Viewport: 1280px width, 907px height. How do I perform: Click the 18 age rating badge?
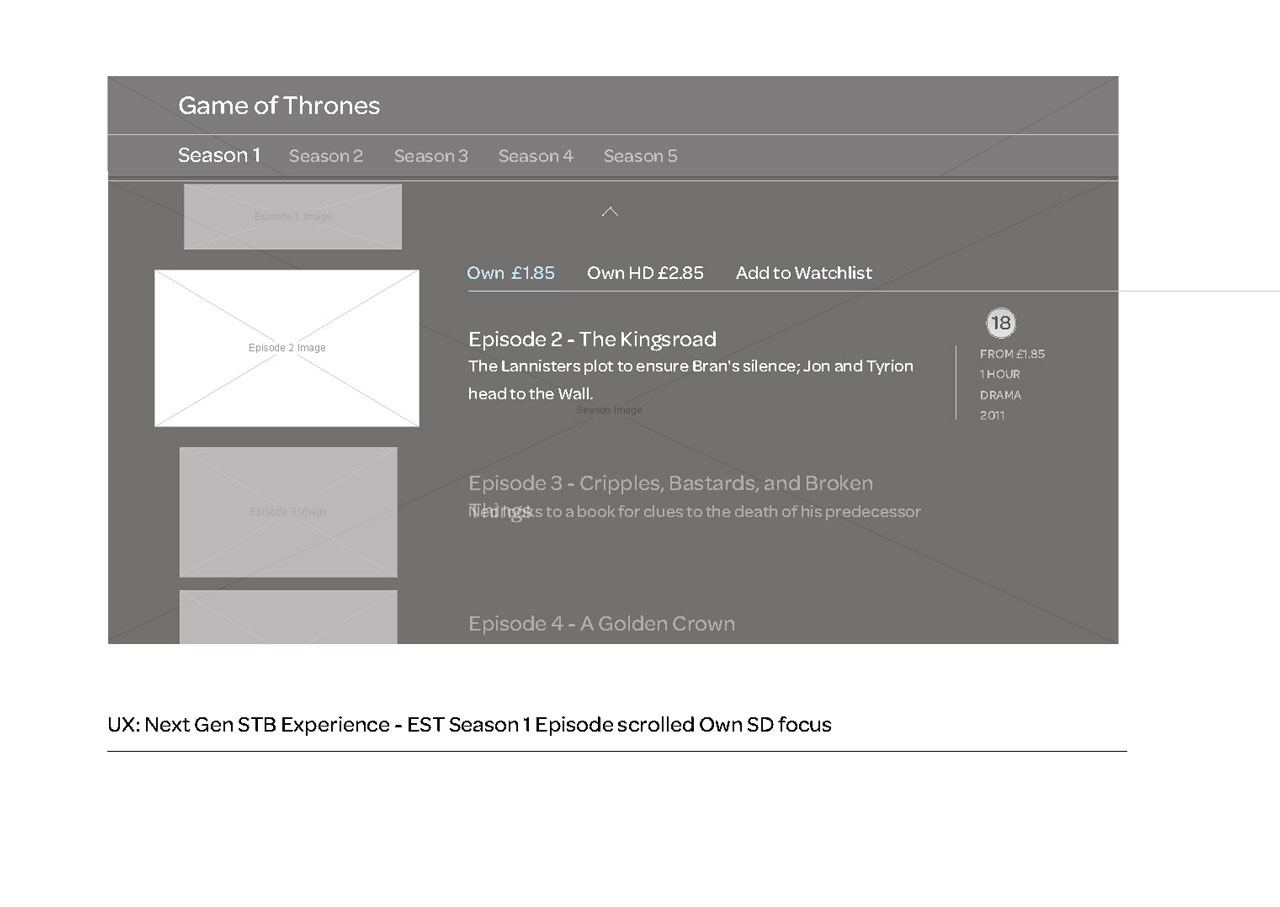[1000, 323]
